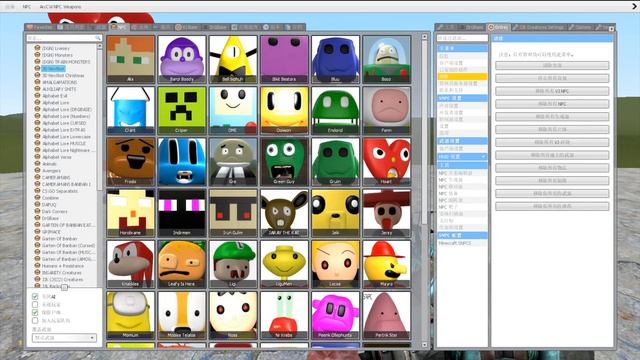This screenshot has height=360, width=640.
Task: Select the green Creeper face icon
Action: point(182,111)
